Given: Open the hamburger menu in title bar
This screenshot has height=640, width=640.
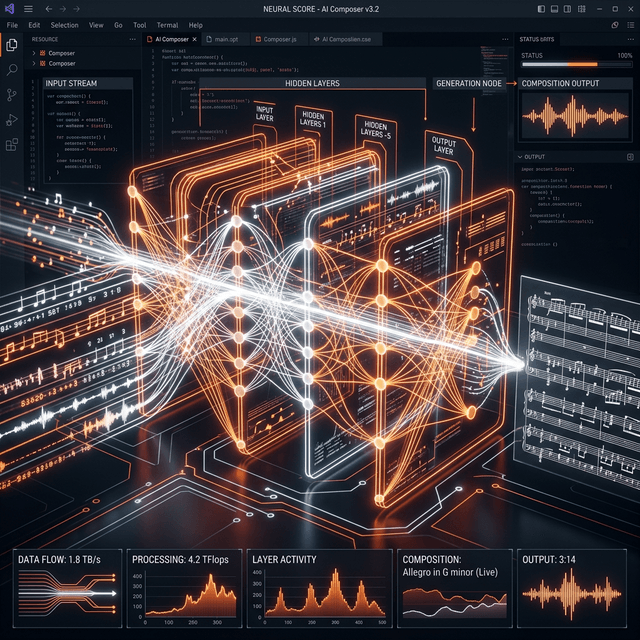Looking at the screenshot, I should pos(28,9).
